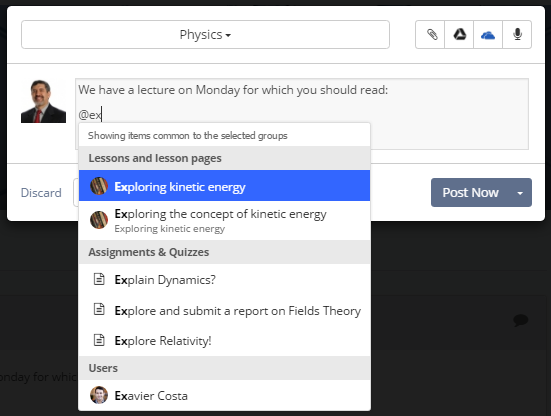Viewport: 551px width, 416px height.
Task: Click inside the post message text area
Action: [x=302, y=114]
